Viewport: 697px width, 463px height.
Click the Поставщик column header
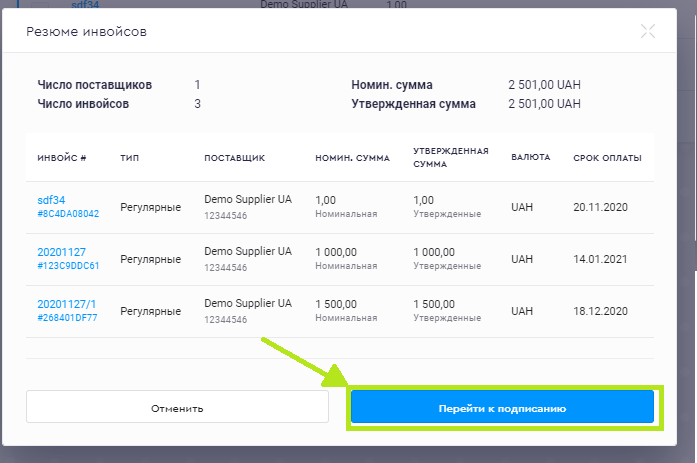tap(234, 158)
